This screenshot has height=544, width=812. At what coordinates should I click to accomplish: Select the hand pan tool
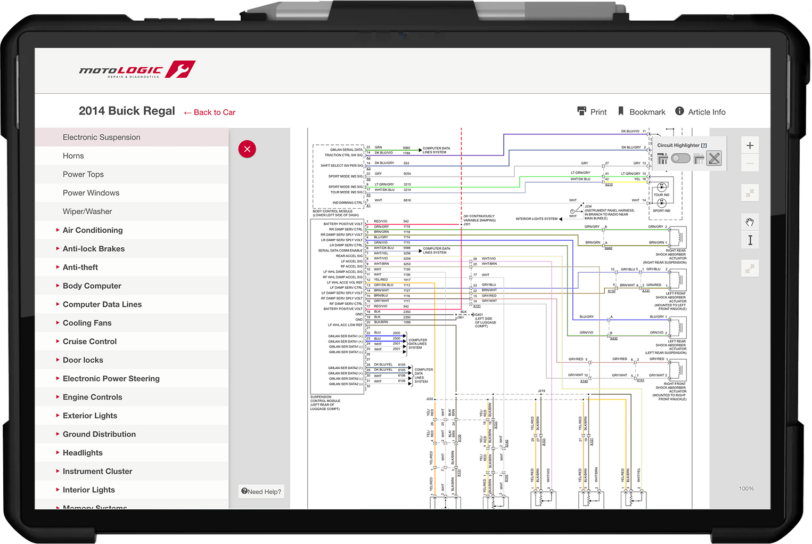[750, 222]
